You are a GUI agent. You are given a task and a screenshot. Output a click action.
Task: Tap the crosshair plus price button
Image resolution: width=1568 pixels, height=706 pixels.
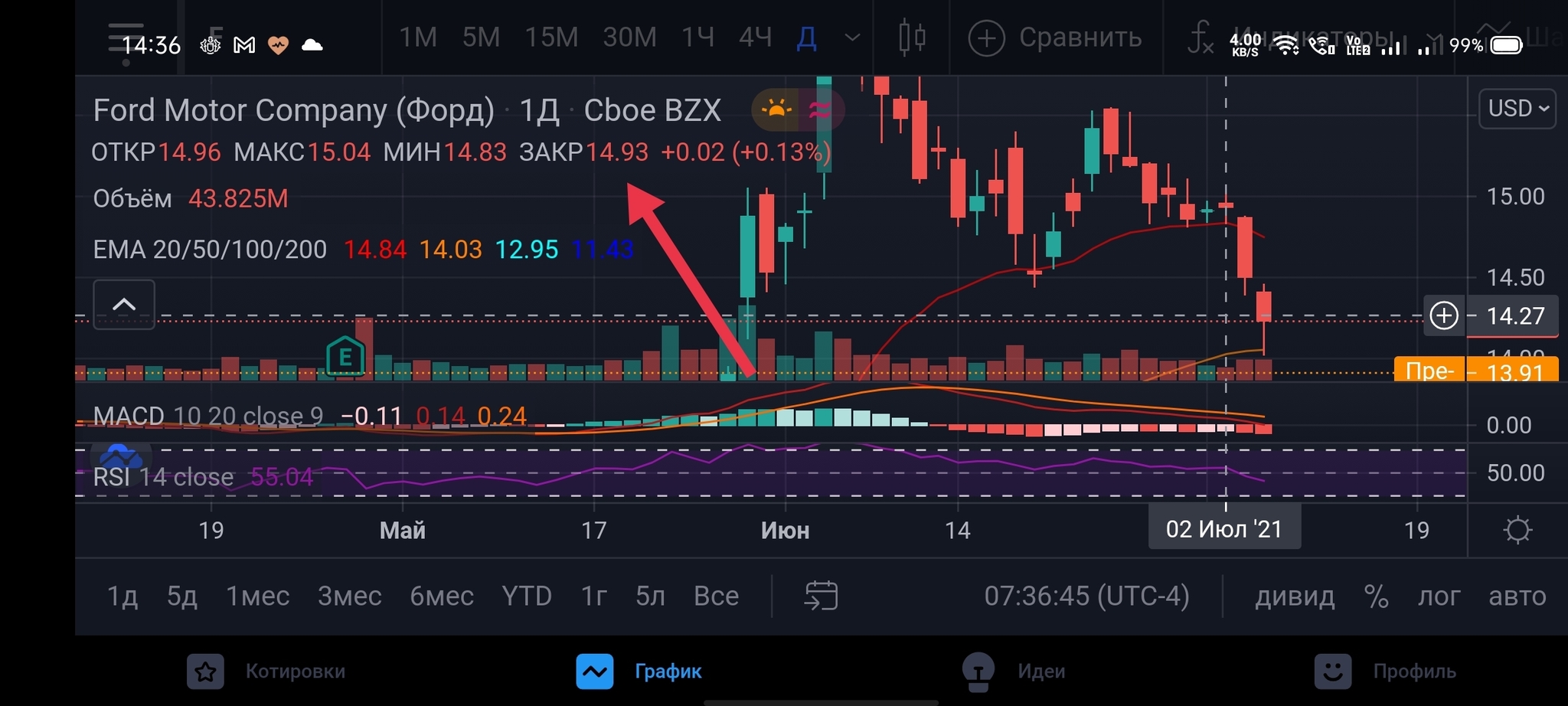1444,315
